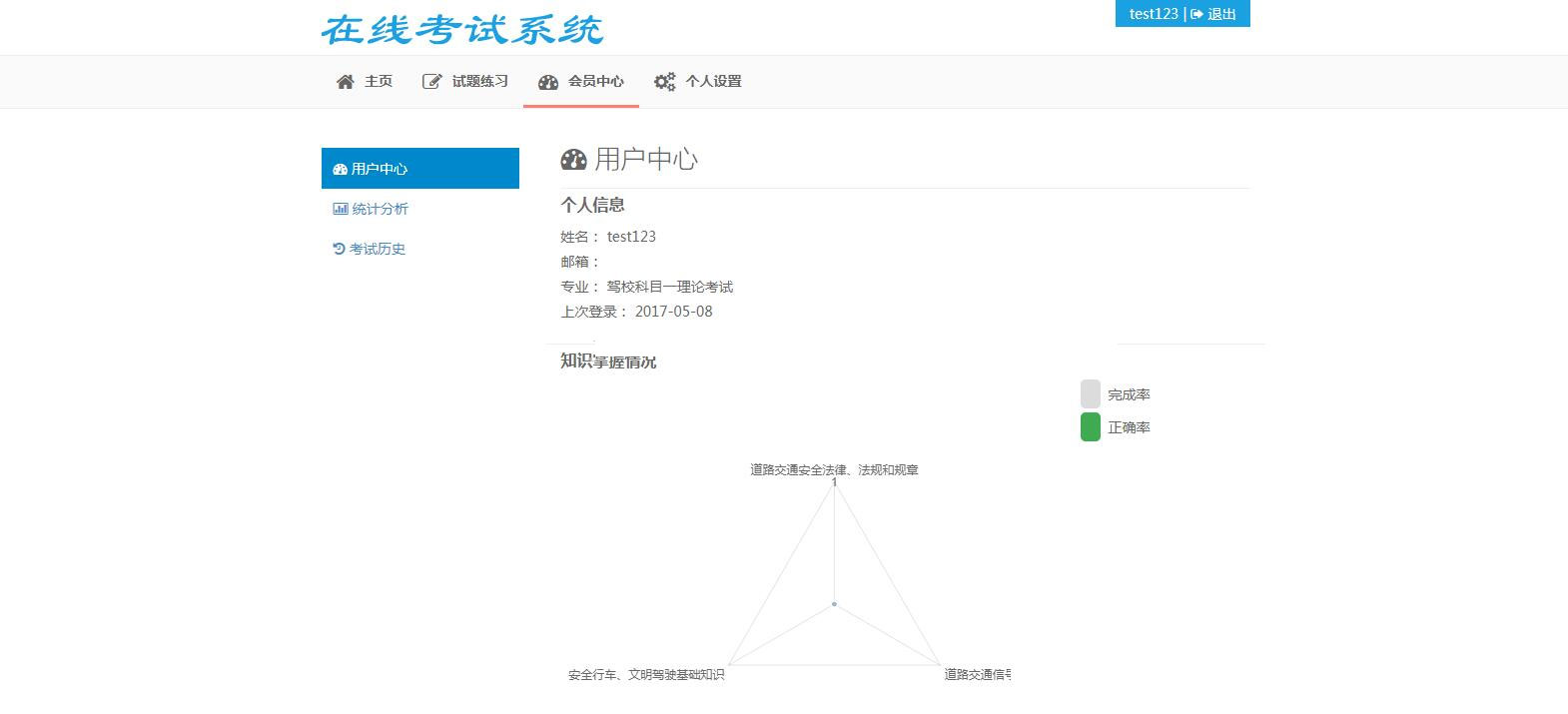Click the bar chart icon for 统计分析

point(341,209)
